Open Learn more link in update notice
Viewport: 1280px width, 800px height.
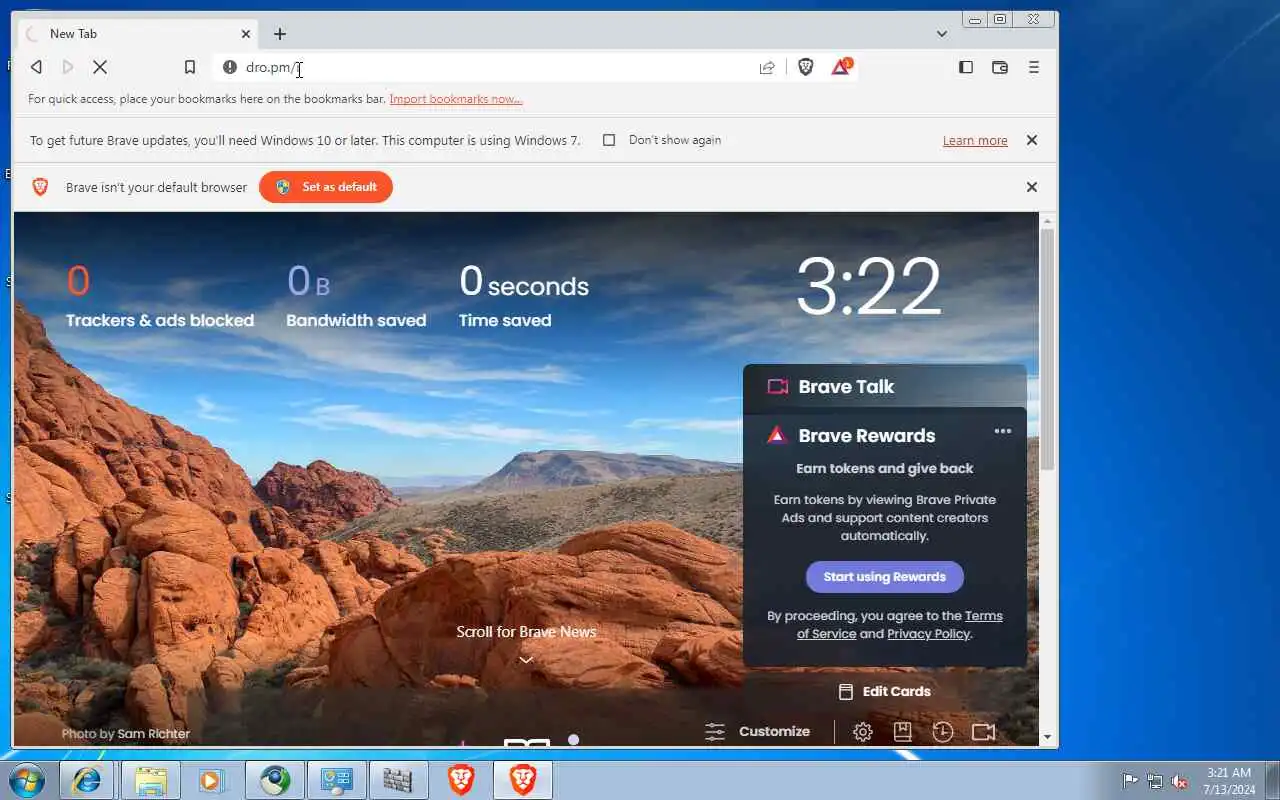(x=975, y=141)
